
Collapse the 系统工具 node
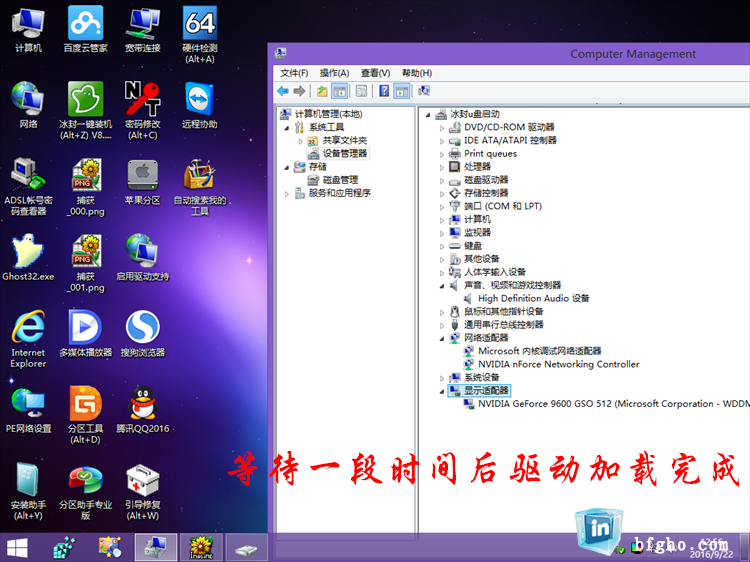pyautogui.click(x=287, y=128)
